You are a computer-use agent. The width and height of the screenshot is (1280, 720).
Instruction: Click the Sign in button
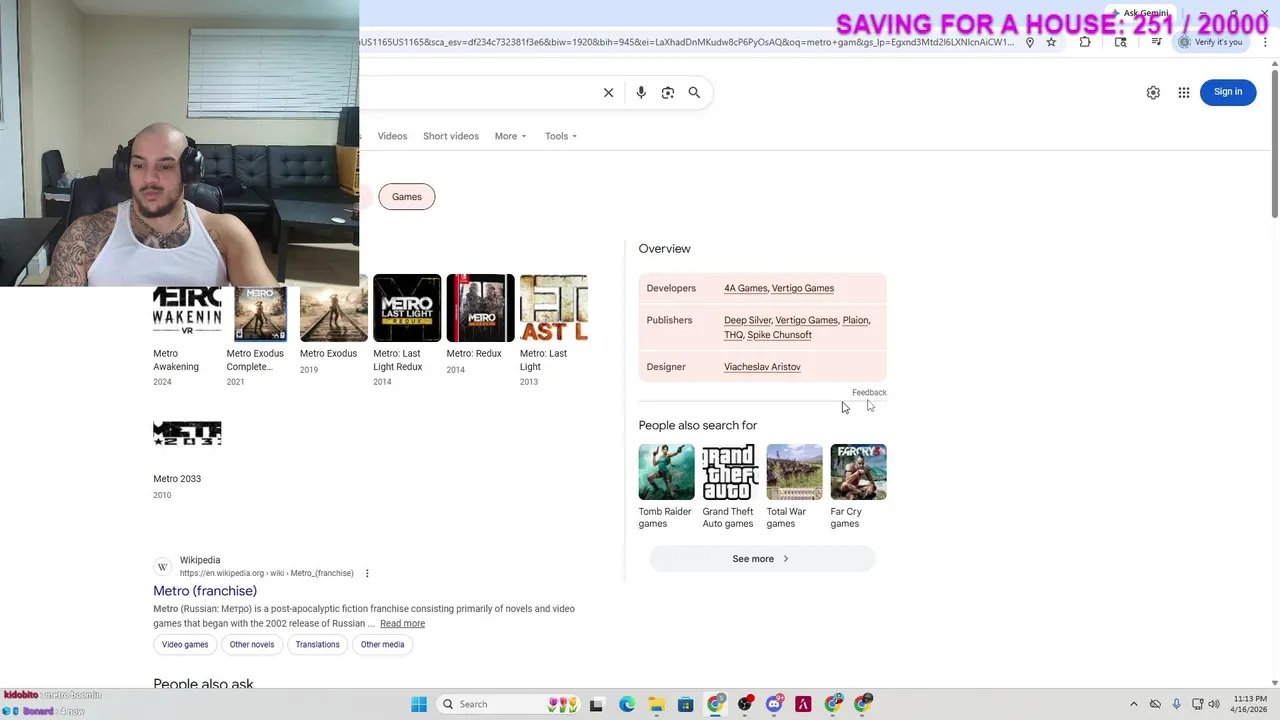point(1228,92)
